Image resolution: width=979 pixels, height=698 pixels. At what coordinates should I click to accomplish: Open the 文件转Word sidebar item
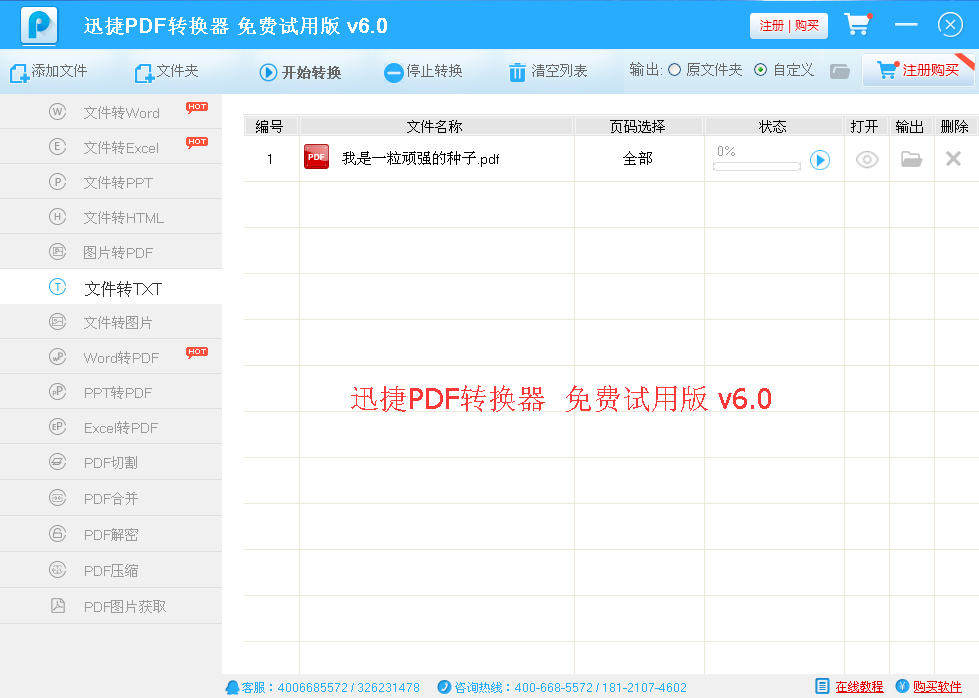[111, 112]
